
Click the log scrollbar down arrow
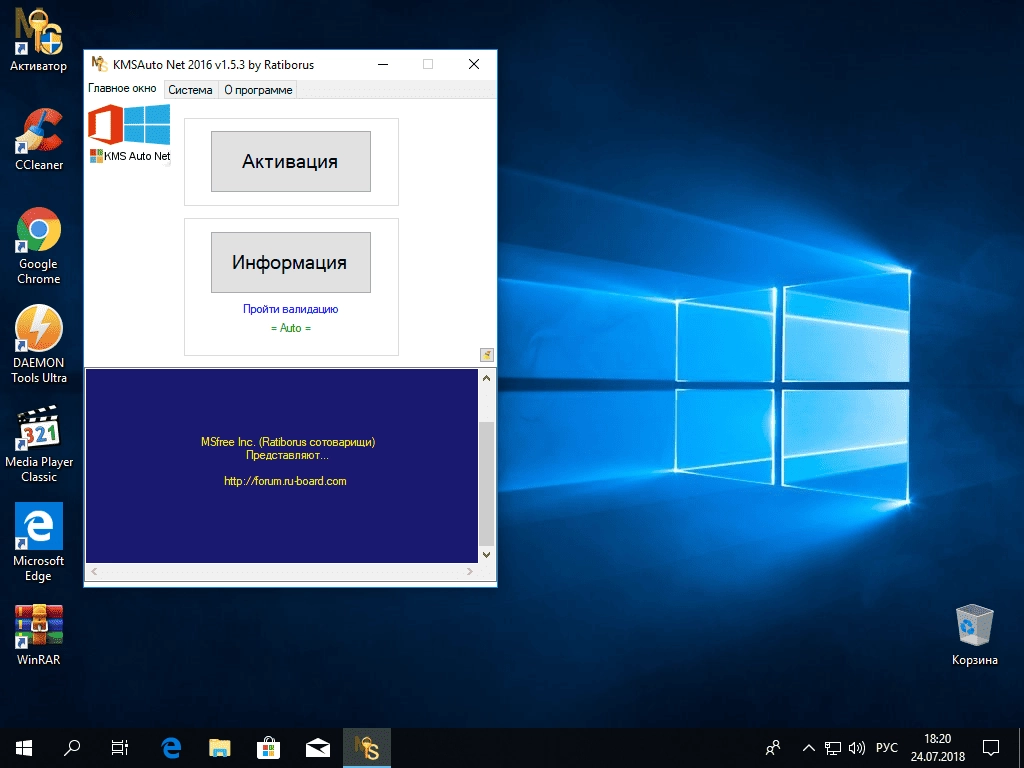click(x=487, y=554)
